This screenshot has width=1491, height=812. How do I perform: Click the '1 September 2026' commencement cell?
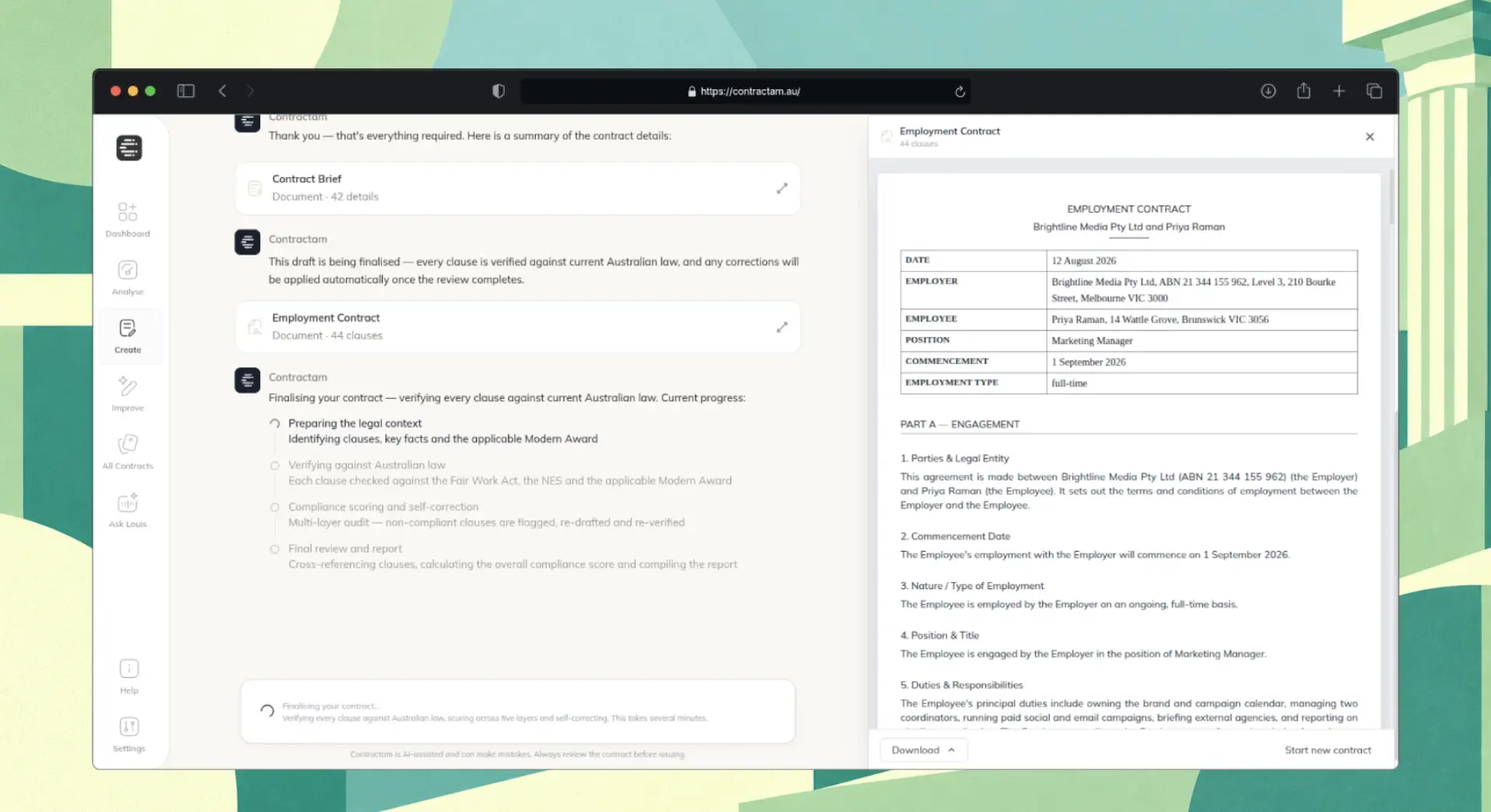(1202, 362)
